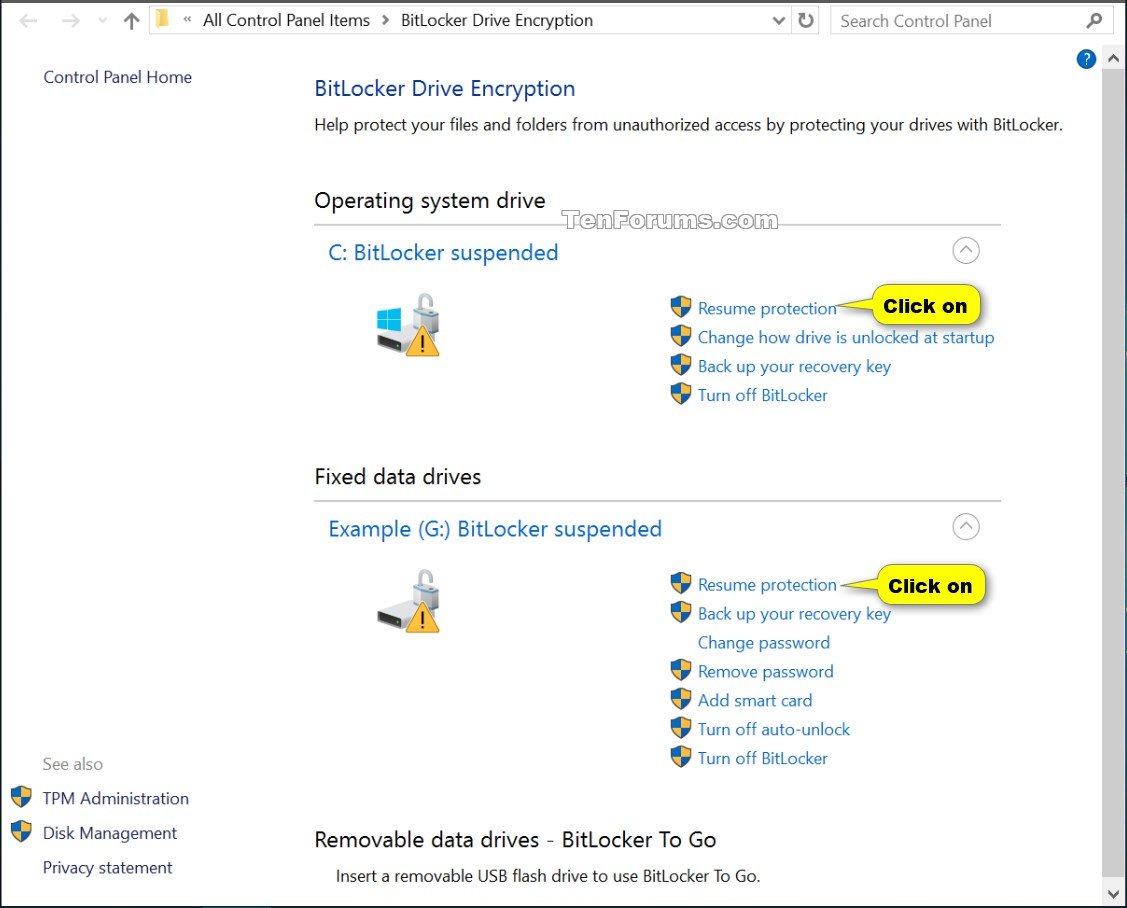Click the Operating system drive heading
Screen dimensions: 1127x908
(x=430, y=201)
